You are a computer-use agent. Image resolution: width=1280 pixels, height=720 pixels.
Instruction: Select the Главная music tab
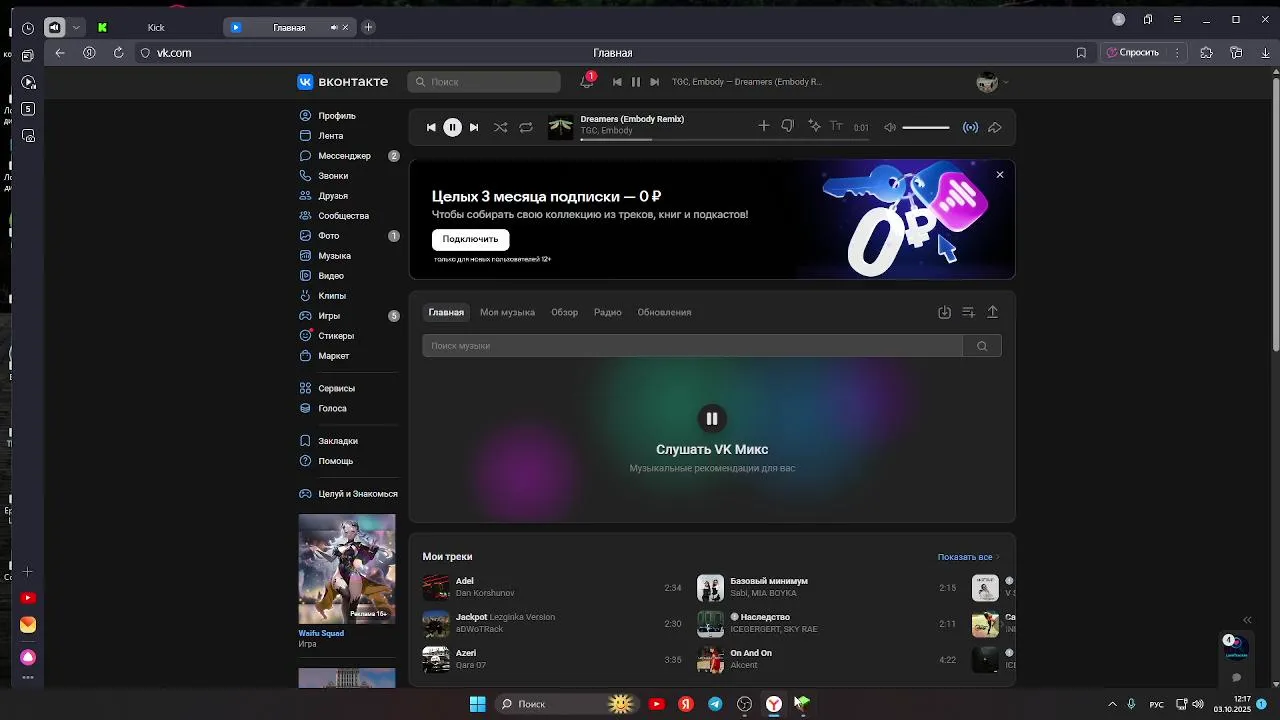tap(446, 312)
